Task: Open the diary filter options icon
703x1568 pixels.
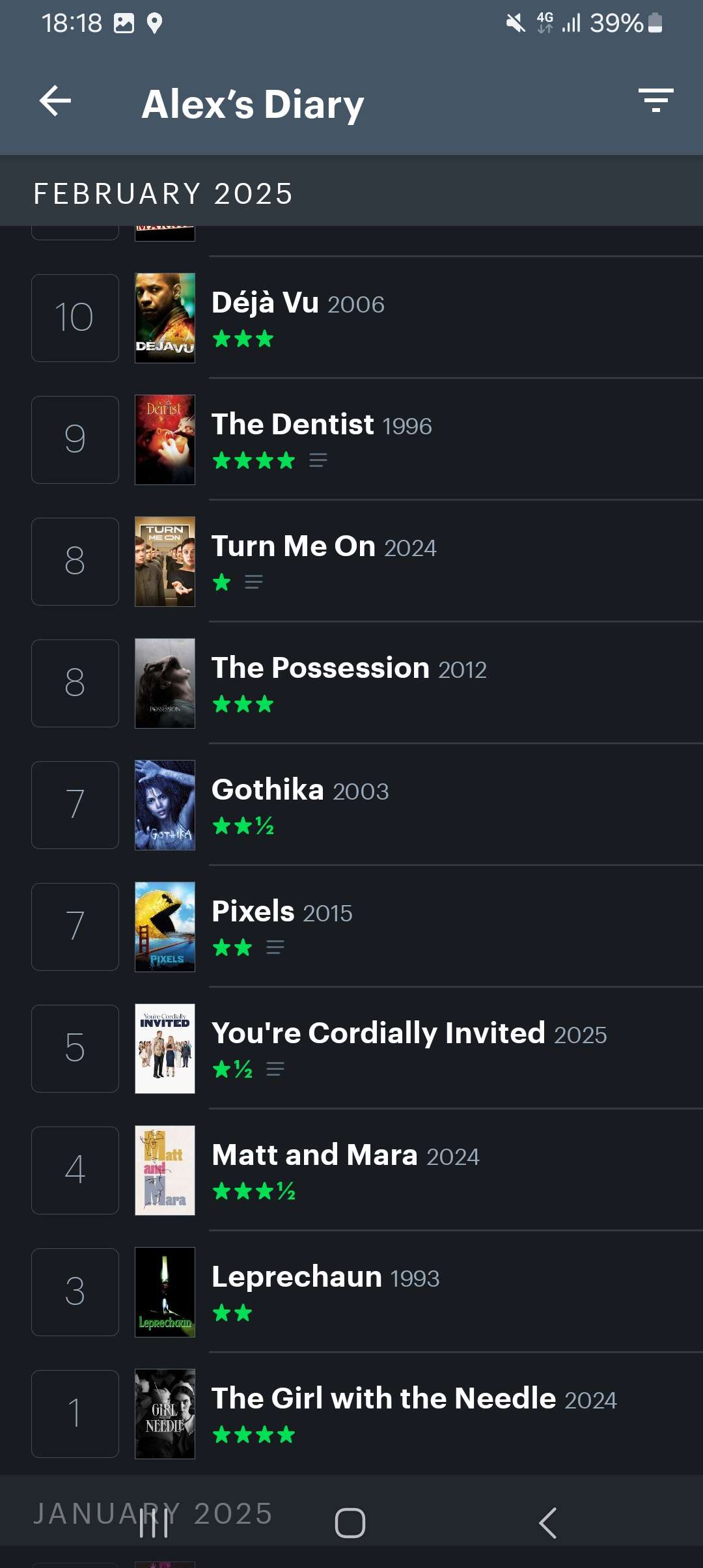Action: [x=655, y=101]
